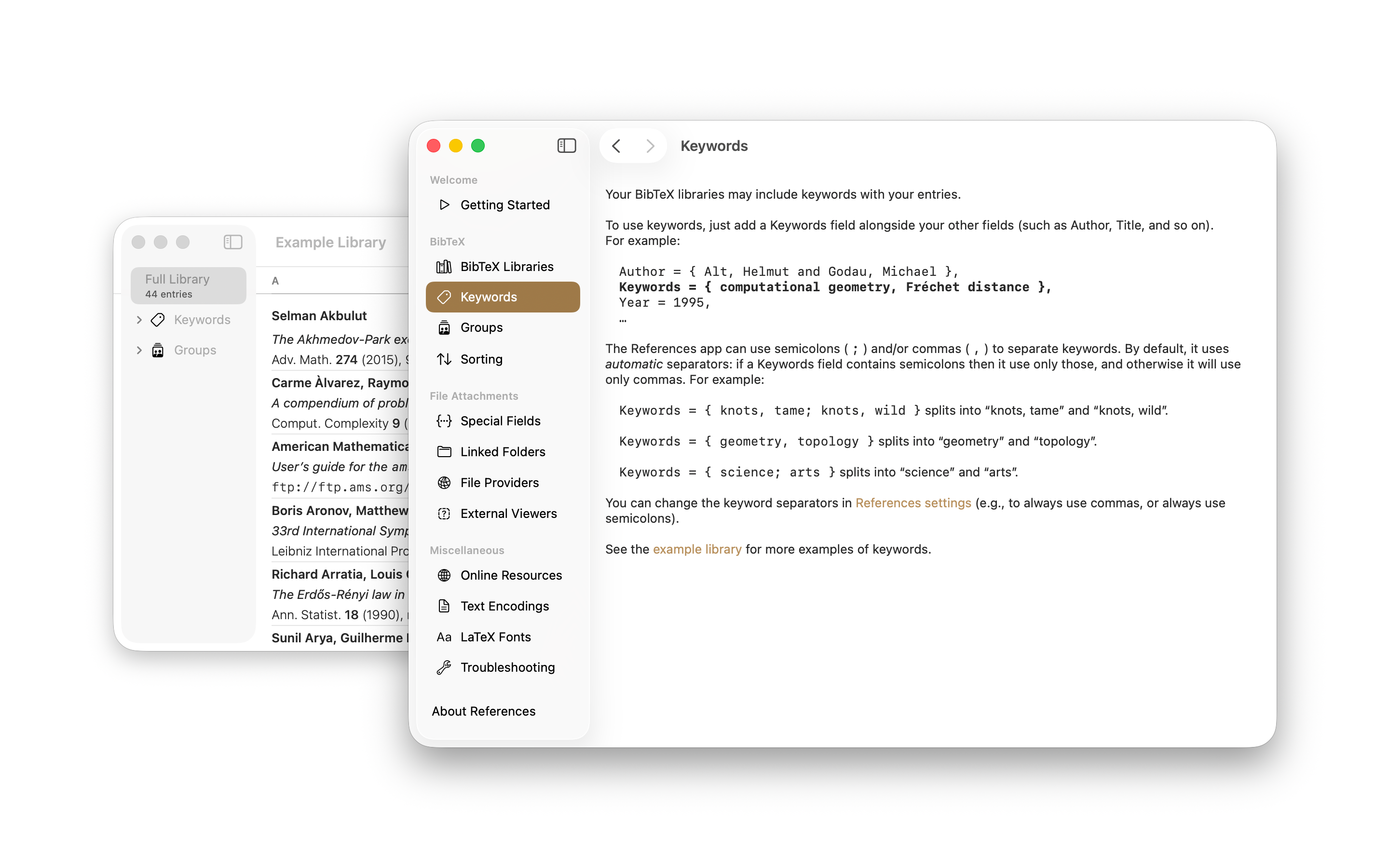Toggle sidebar in the Example Library window
This screenshot has width=1389, height=868.
click(233, 242)
